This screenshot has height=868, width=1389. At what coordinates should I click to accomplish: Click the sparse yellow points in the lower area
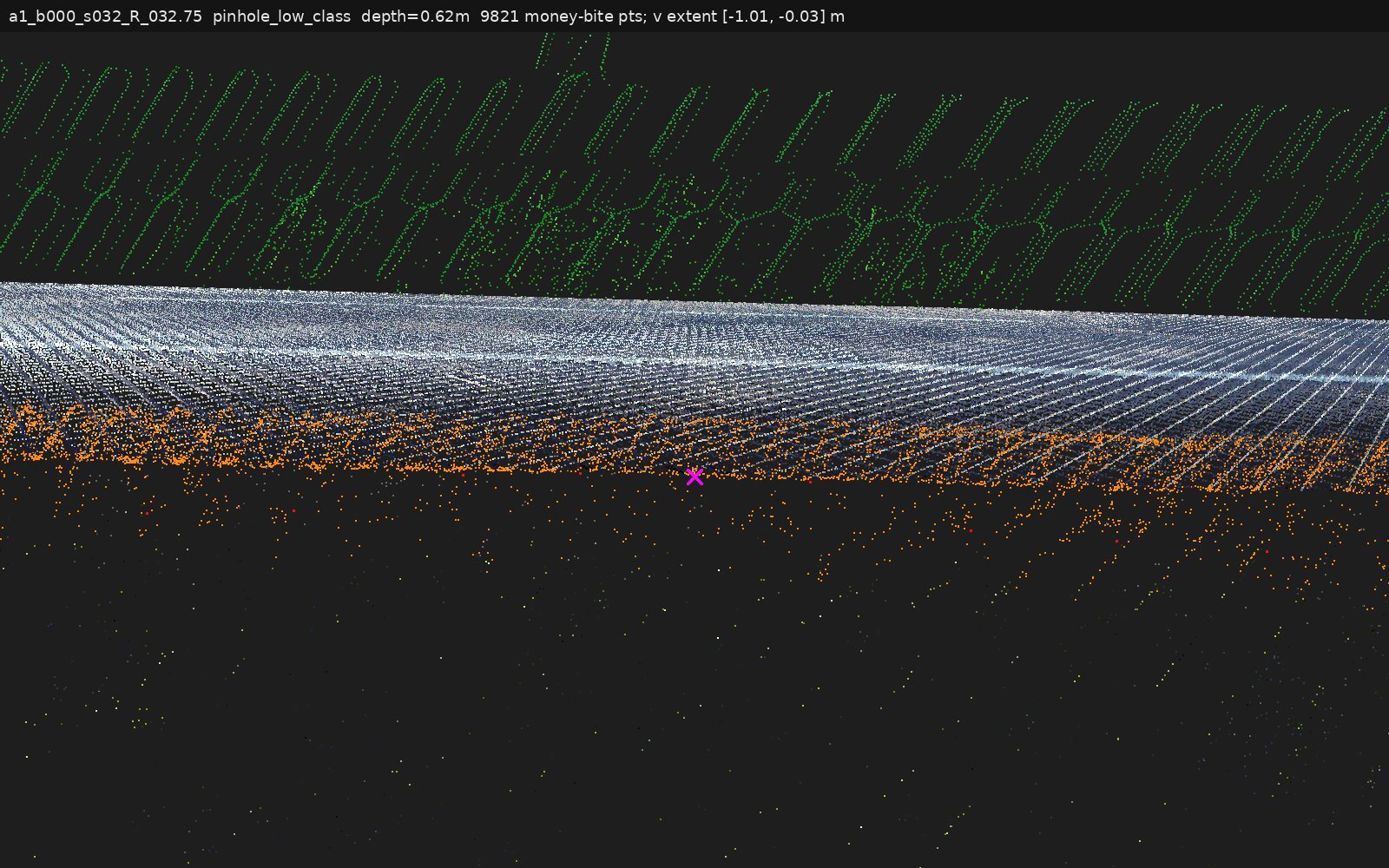pyautogui.click(x=694, y=694)
